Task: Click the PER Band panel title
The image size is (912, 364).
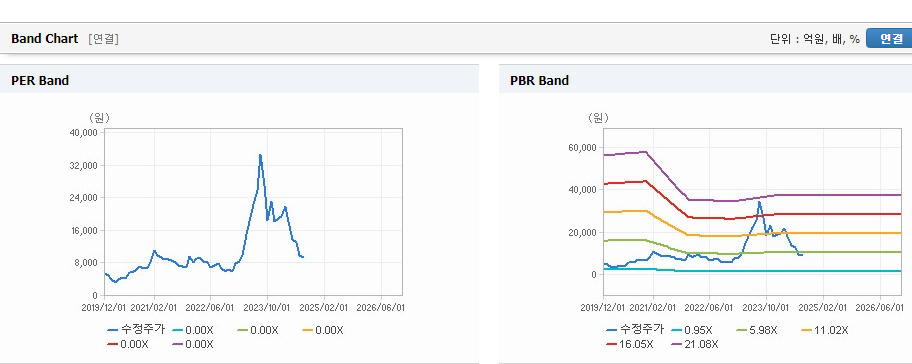Action: (40, 81)
